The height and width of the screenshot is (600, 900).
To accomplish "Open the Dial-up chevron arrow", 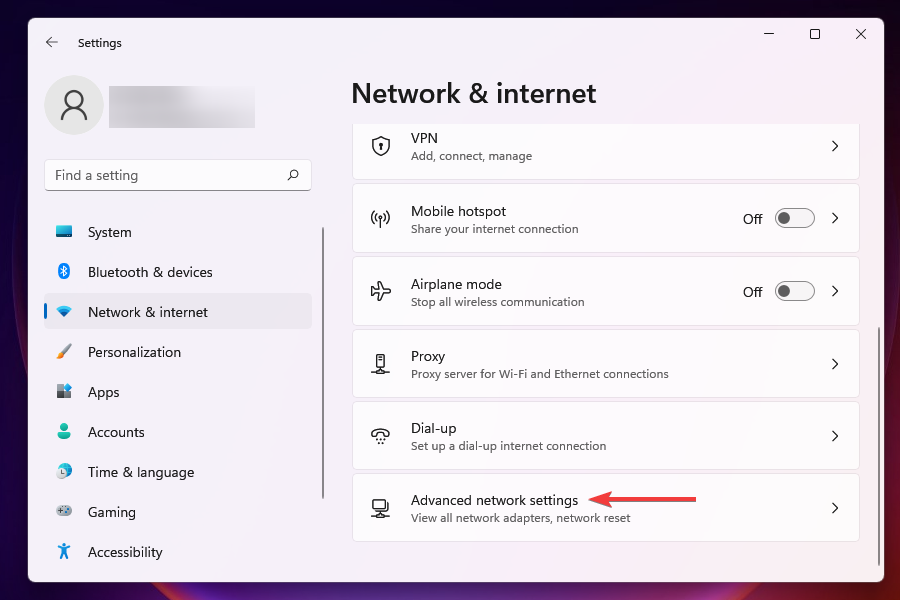I will coord(835,436).
